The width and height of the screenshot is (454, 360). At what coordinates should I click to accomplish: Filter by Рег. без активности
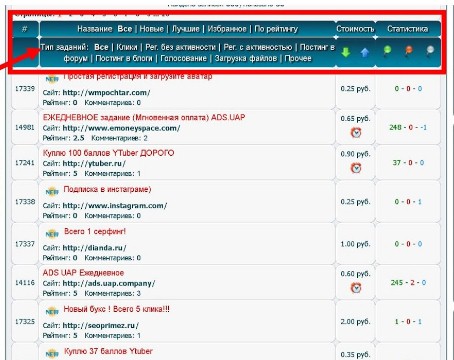pyautogui.click(x=180, y=47)
